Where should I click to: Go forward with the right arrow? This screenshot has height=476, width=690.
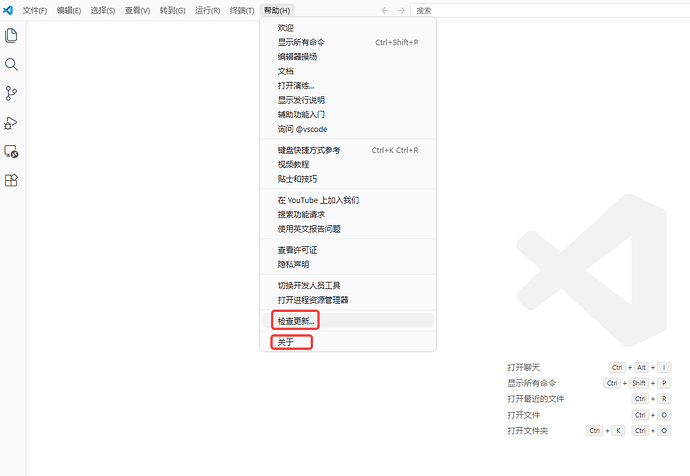click(400, 11)
